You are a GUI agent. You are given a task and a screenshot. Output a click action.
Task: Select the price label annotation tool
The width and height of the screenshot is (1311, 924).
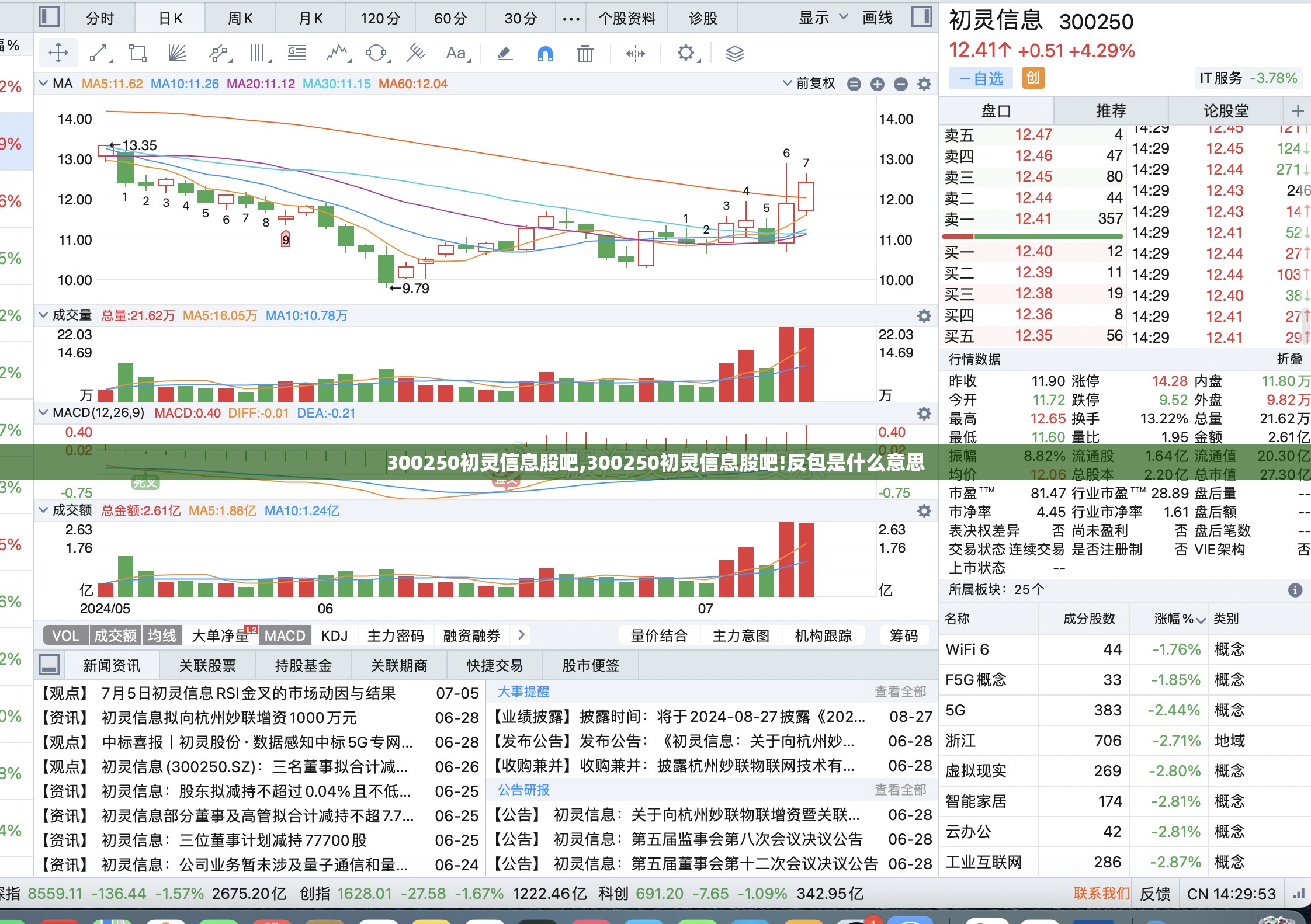pyautogui.click(x=297, y=53)
